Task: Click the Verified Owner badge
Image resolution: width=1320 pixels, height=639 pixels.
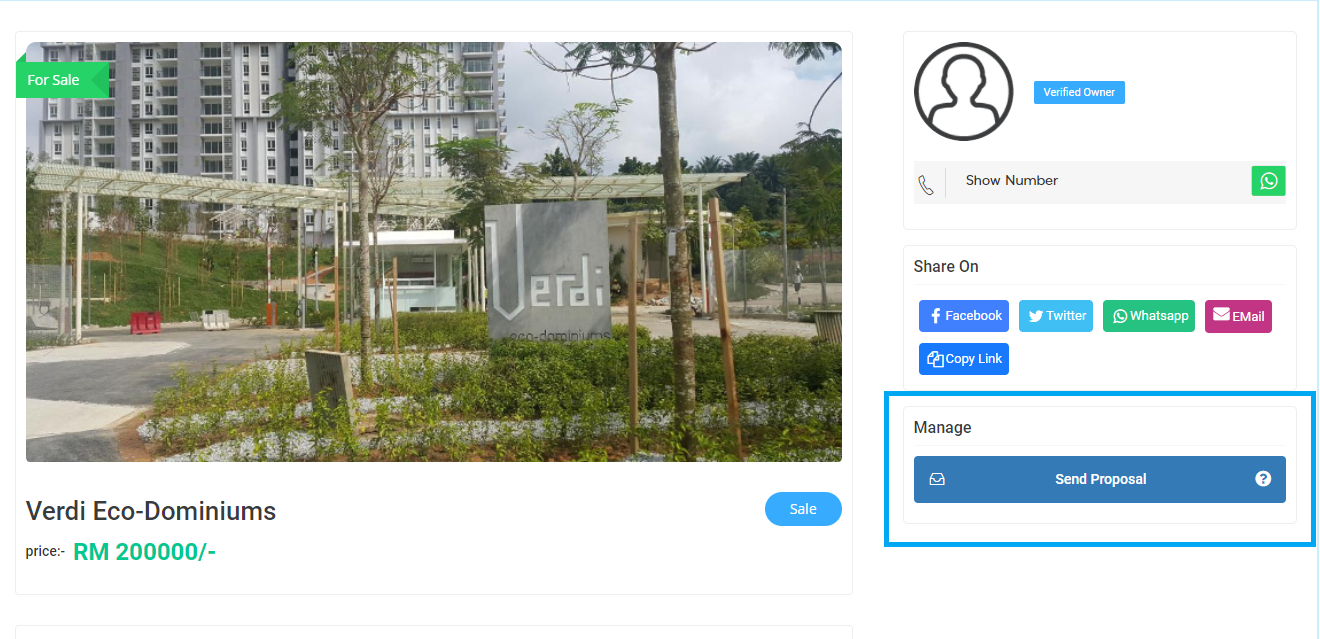Action: 1079,92
